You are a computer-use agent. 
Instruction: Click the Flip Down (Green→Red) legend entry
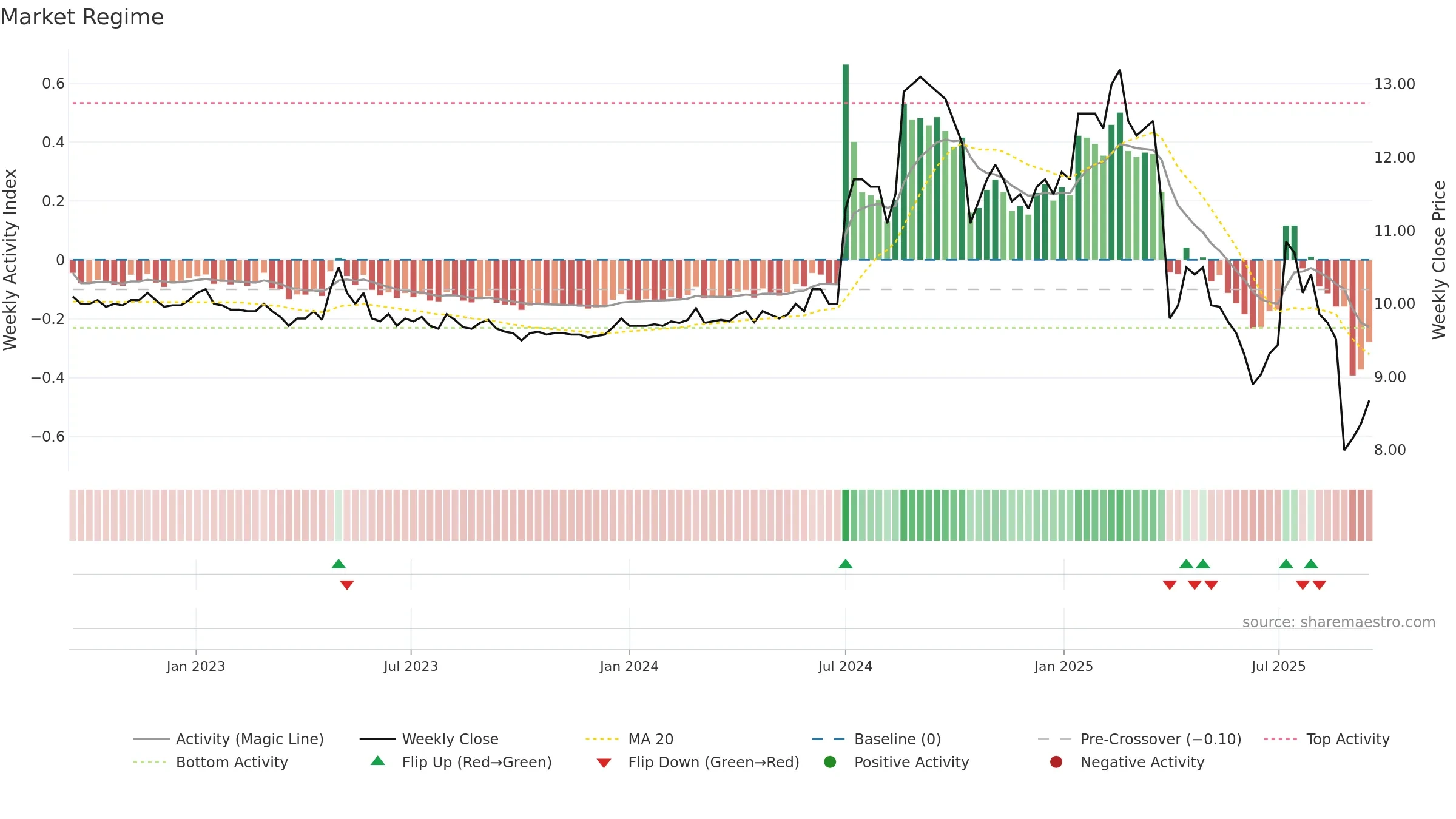[698, 762]
